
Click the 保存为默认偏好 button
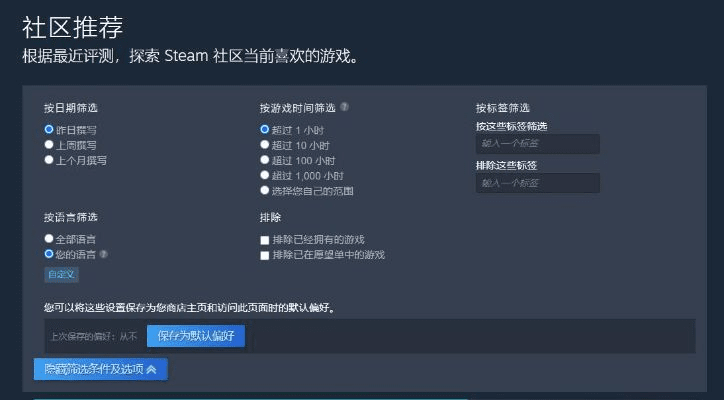[196, 336]
